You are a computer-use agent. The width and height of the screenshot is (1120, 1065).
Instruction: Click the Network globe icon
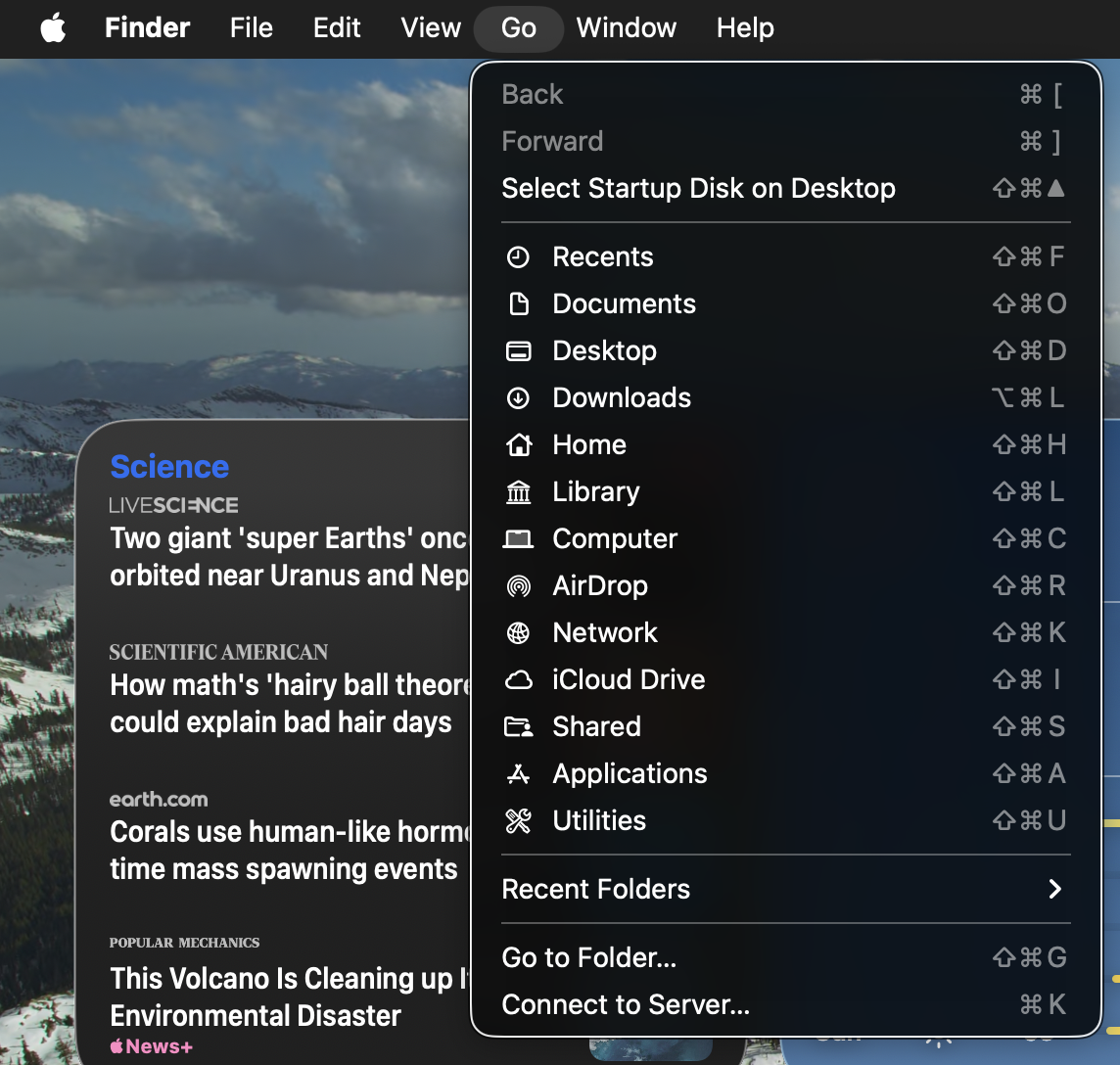click(x=518, y=633)
